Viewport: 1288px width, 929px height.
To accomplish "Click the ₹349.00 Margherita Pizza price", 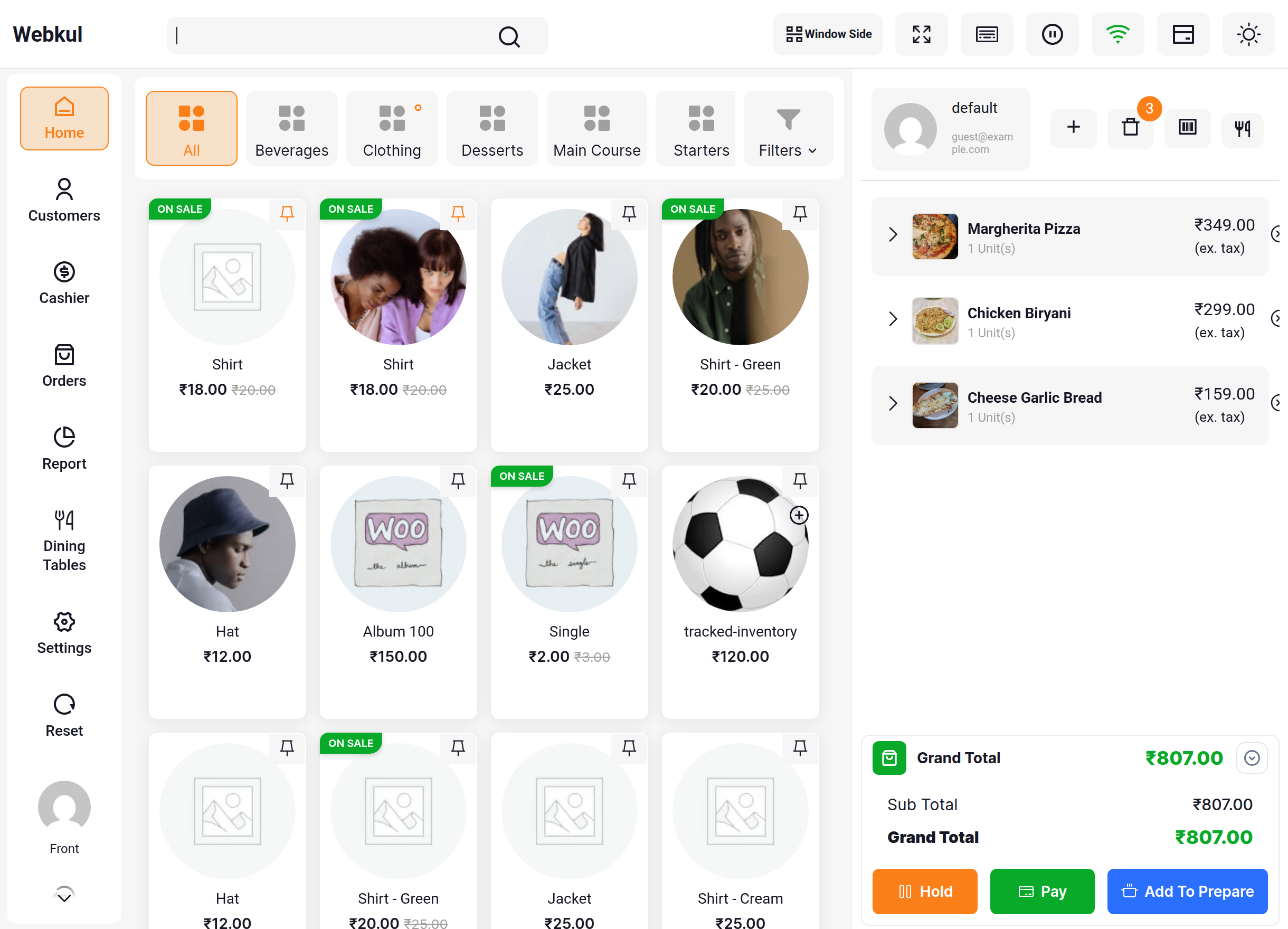I will click(x=1225, y=225).
